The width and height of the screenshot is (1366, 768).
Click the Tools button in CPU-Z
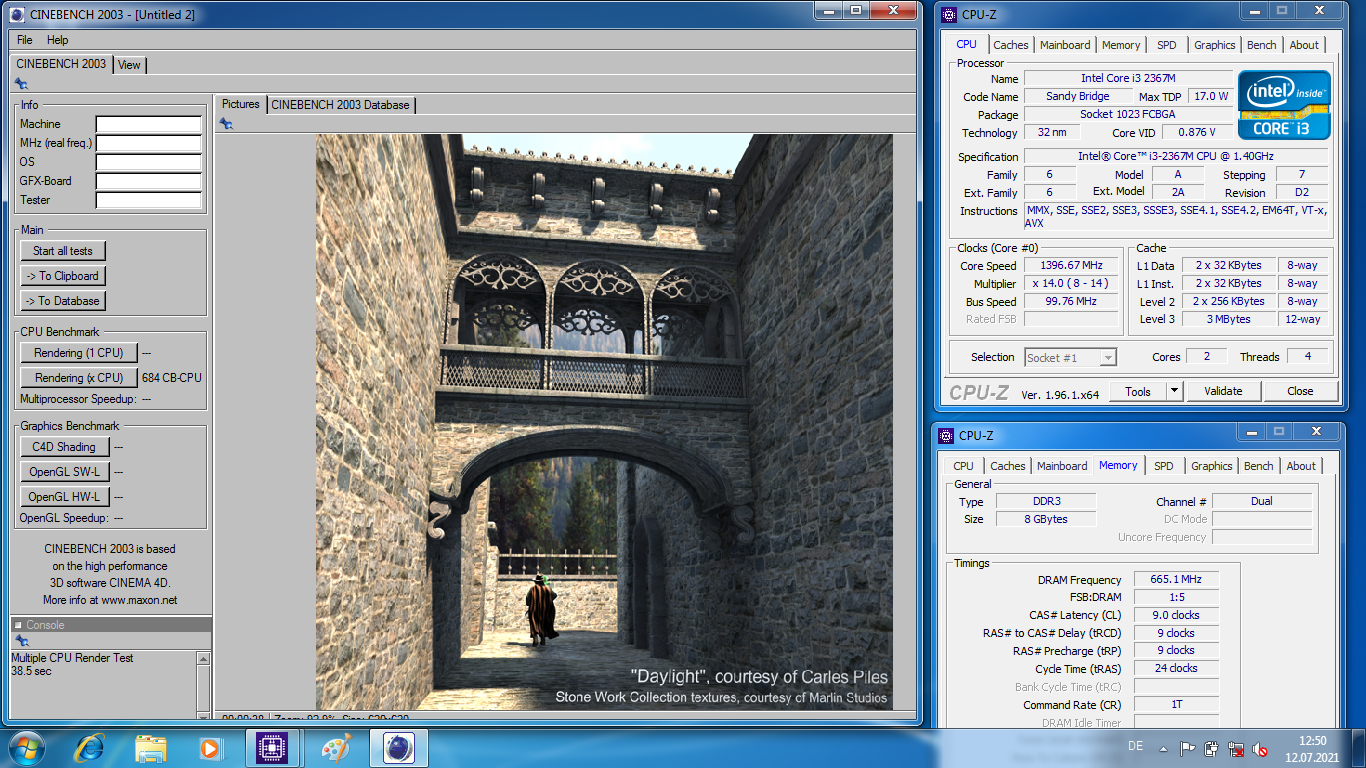[1138, 391]
